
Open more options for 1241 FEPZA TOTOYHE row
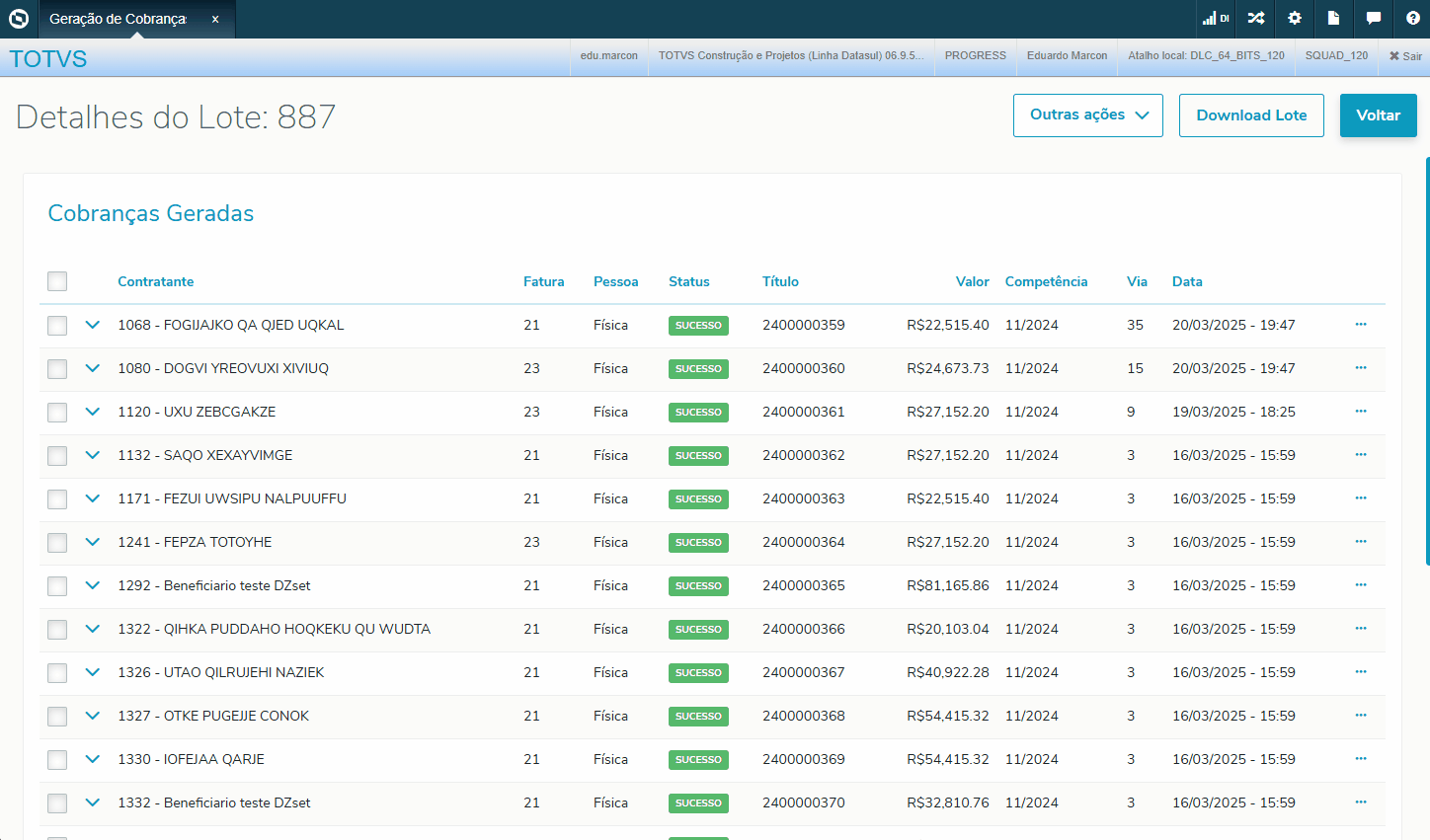coord(1361,542)
